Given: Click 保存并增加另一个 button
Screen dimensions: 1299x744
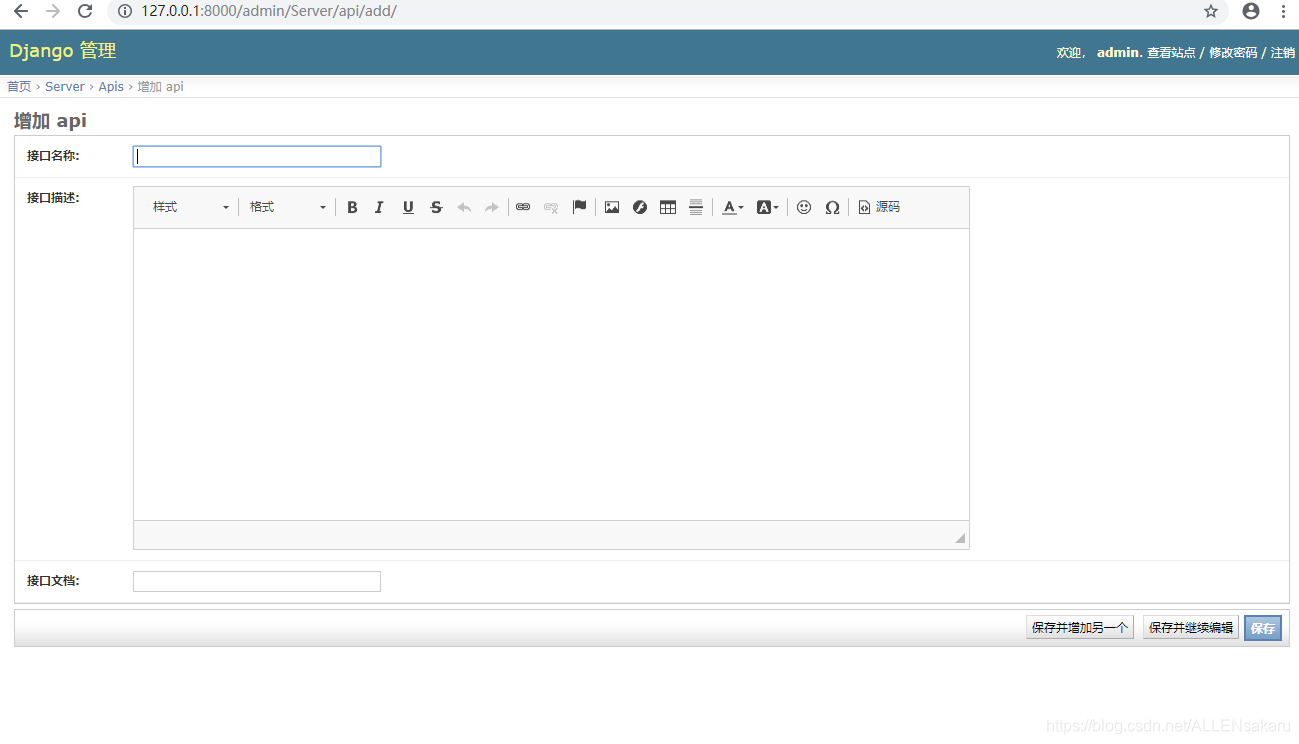Looking at the screenshot, I should 1080,628.
